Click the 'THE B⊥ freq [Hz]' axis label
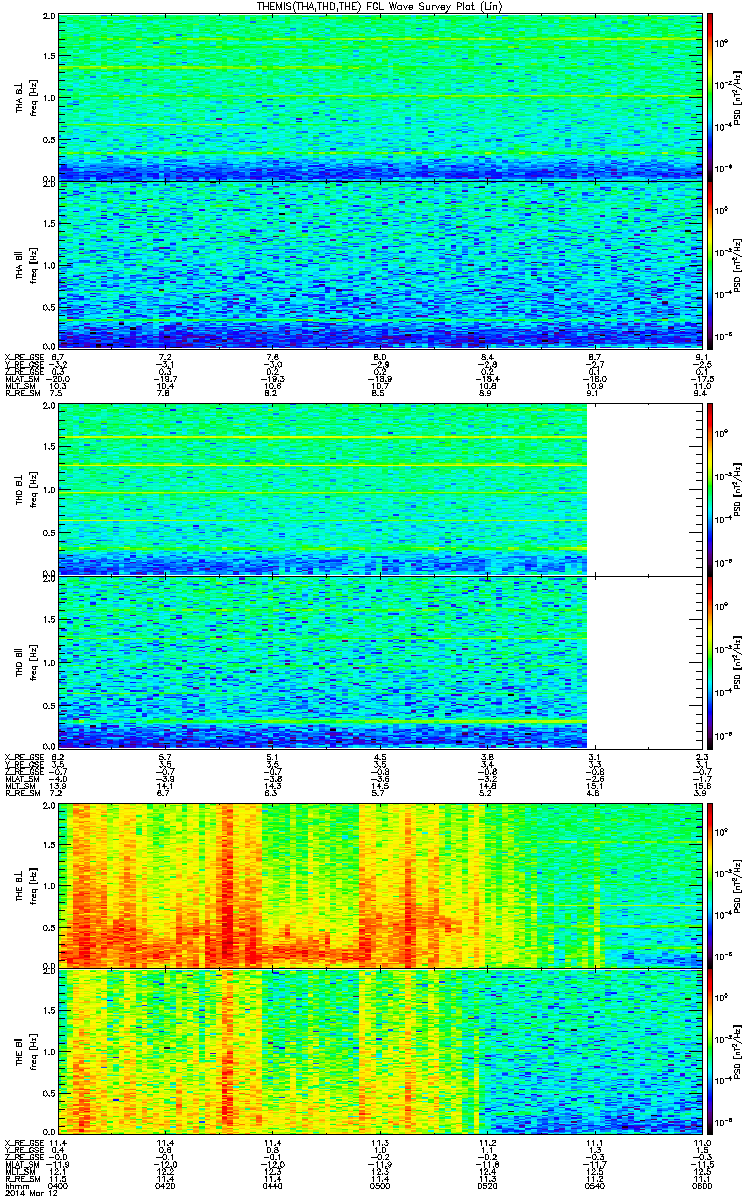Viewport: 750px width, 1200px height. click(x=25, y=885)
